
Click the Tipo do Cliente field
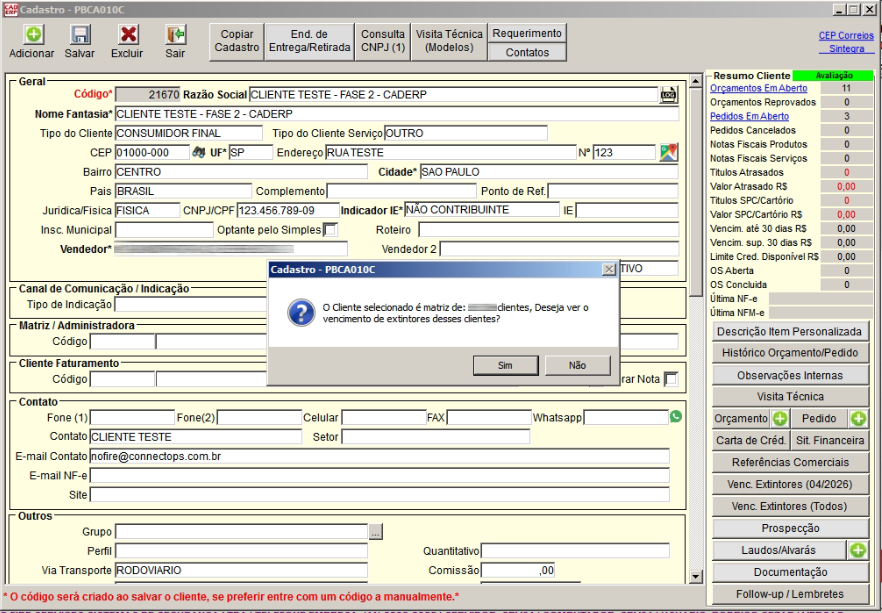click(x=188, y=133)
